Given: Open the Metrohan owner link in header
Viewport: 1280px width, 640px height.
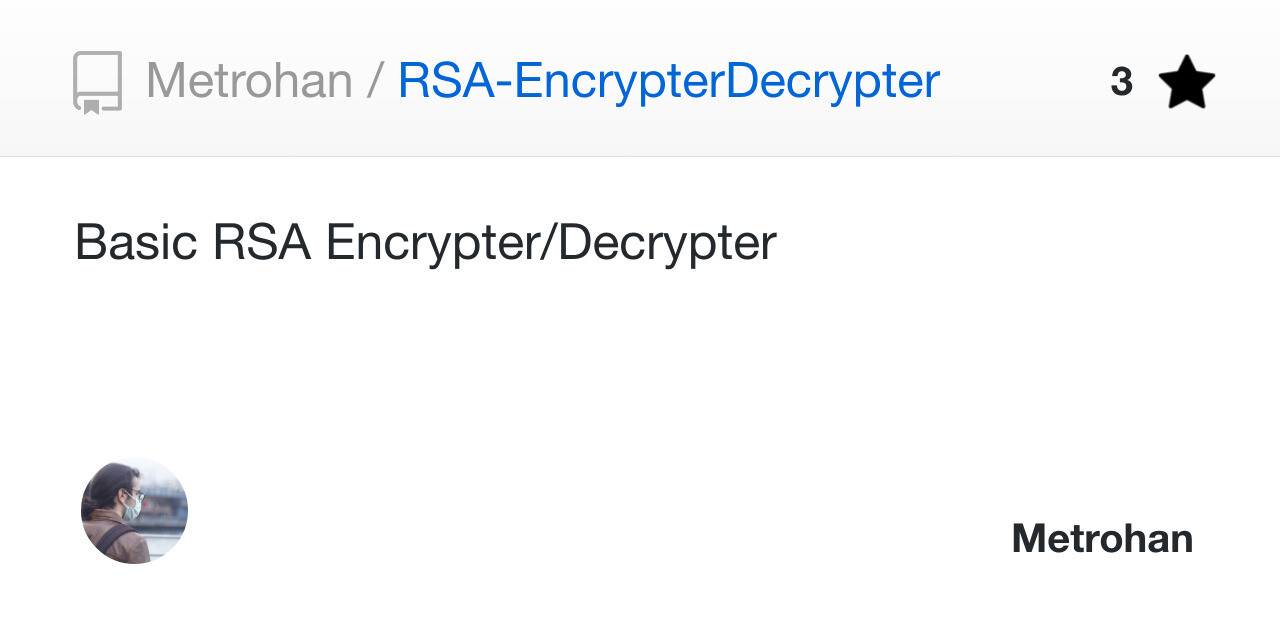Looking at the screenshot, I should coord(249,81).
